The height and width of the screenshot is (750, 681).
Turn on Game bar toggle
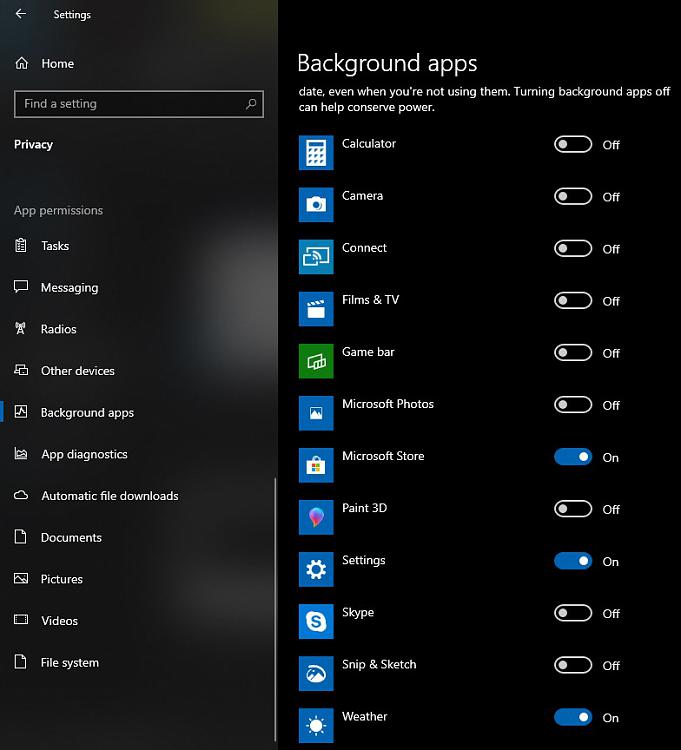(x=573, y=353)
